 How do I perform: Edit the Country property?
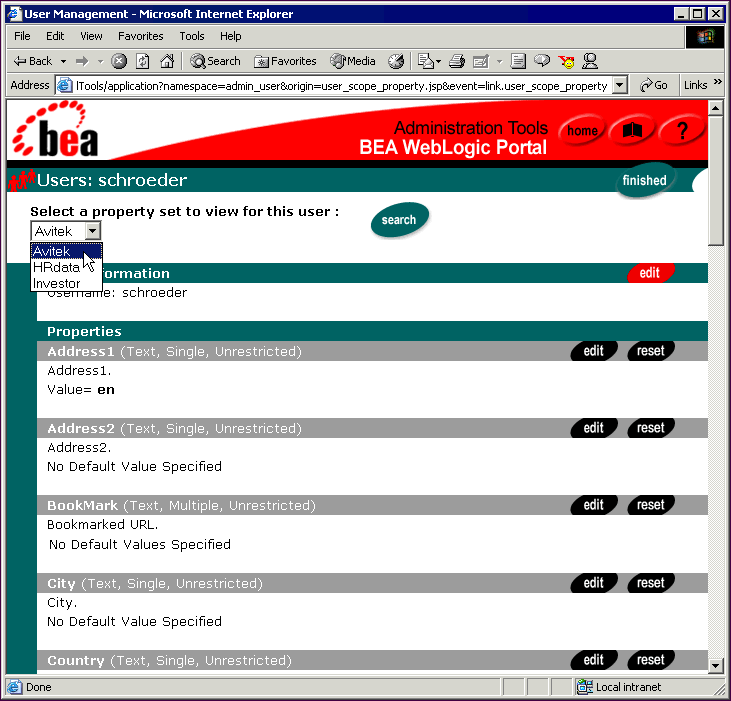(x=593, y=660)
